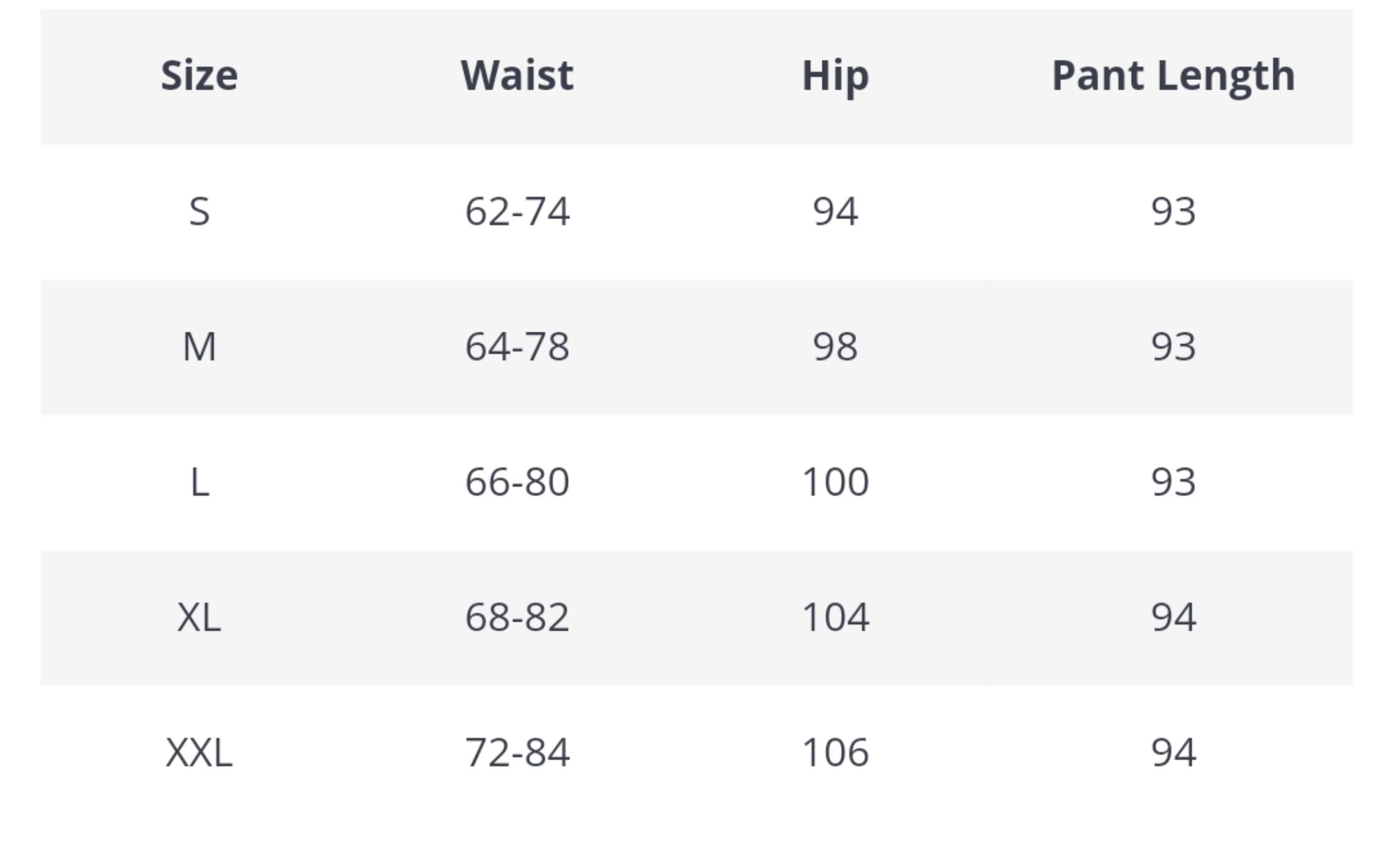Click hip value 100 in L row
This screenshot has height=868, width=1391.
pos(835,482)
